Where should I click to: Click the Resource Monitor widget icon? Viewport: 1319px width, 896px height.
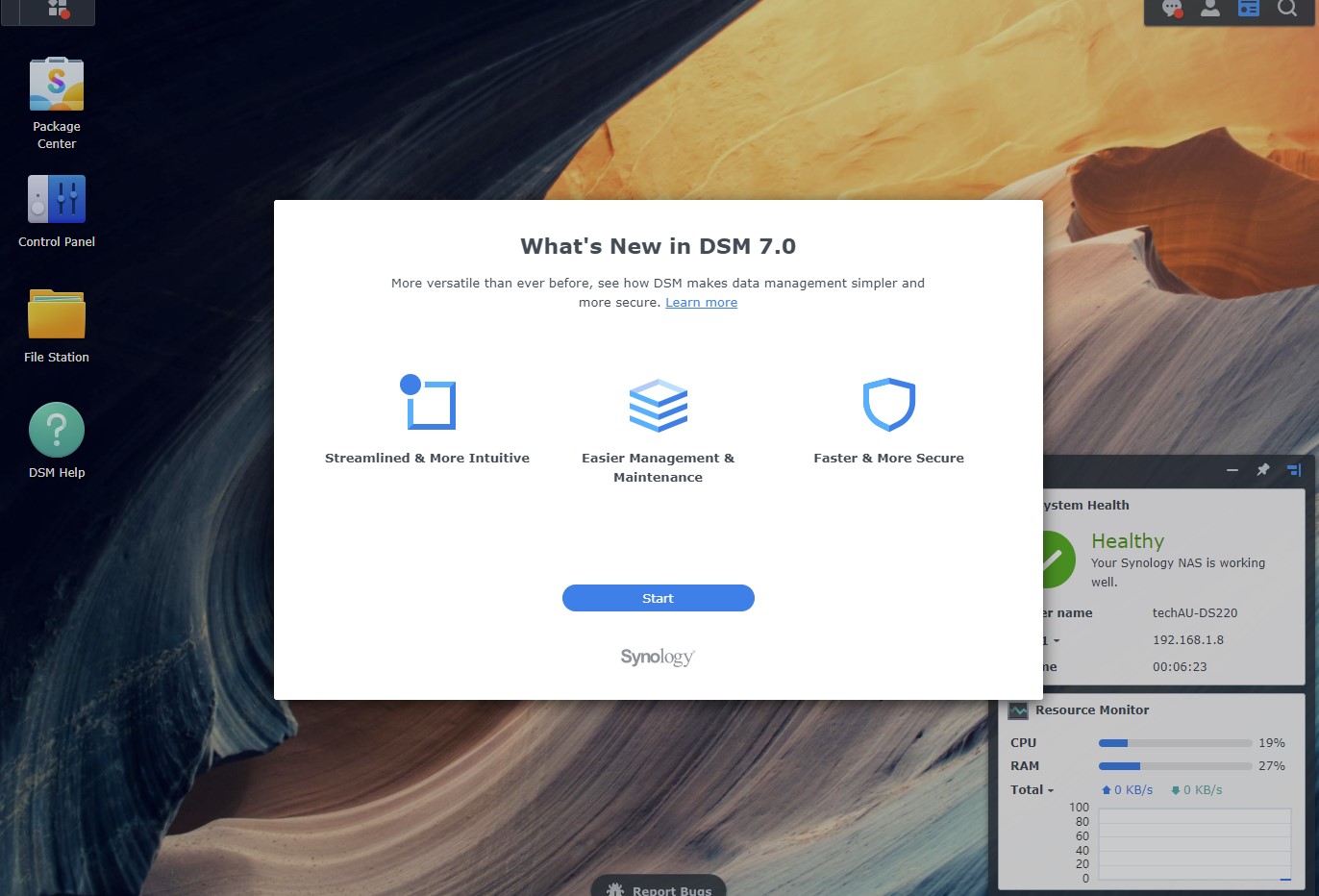tap(1018, 710)
